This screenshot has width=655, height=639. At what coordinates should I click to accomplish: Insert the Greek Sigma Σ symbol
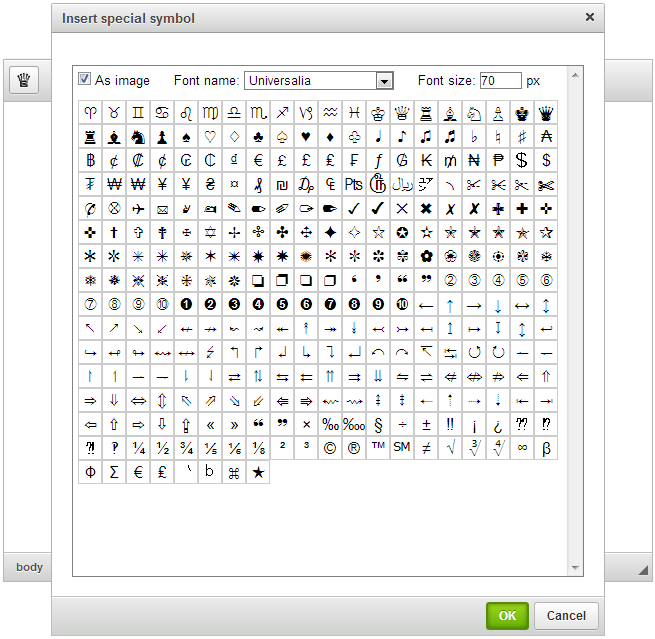pyautogui.click(x=114, y=472)
